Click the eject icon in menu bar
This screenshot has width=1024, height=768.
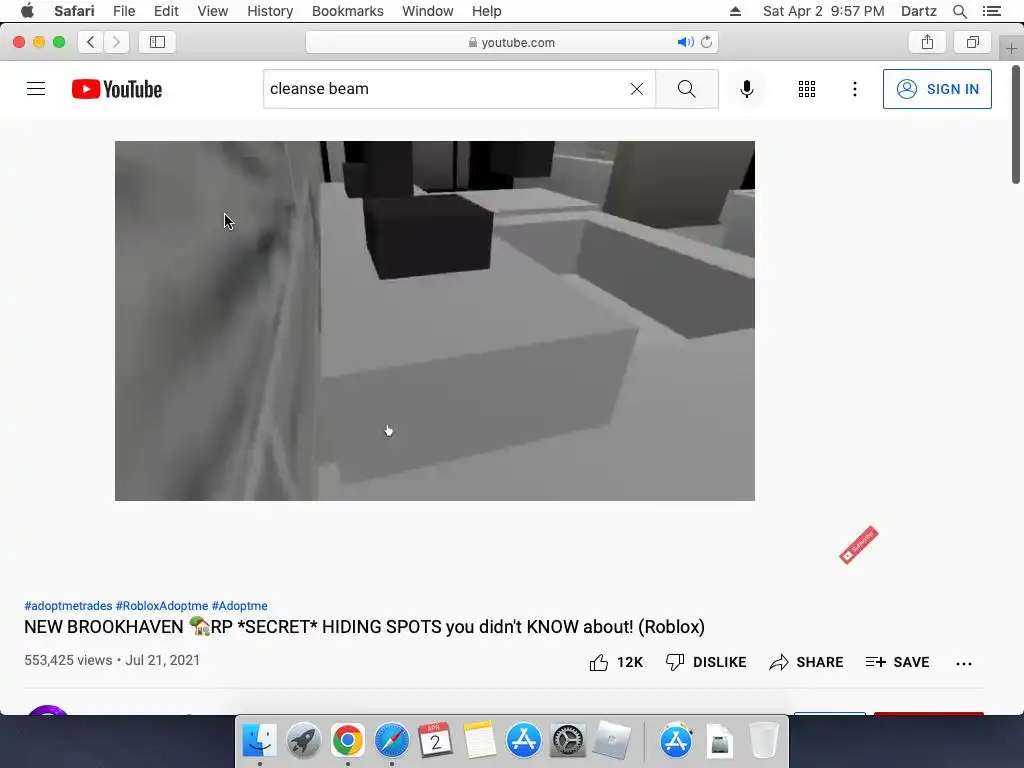click(735, 11)
